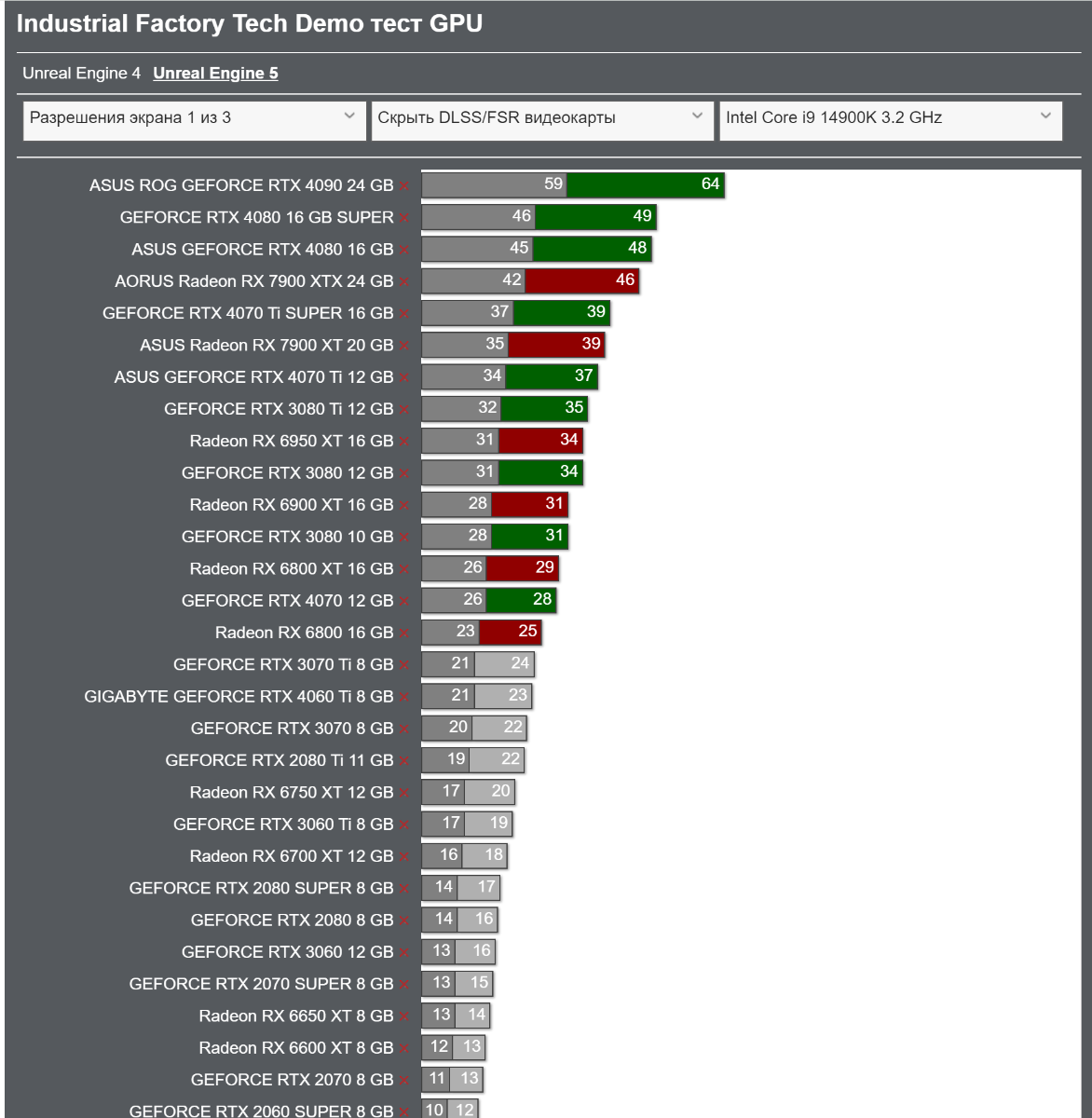Screen dimensions: 1092x1118
Task: Click the ASUS Radeon RX 7900 XT 20 GB label
Action: coord(266,345)
